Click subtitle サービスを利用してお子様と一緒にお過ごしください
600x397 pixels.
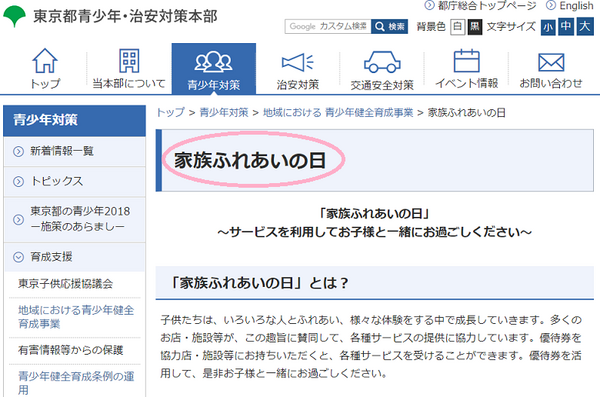coord(375,232)
